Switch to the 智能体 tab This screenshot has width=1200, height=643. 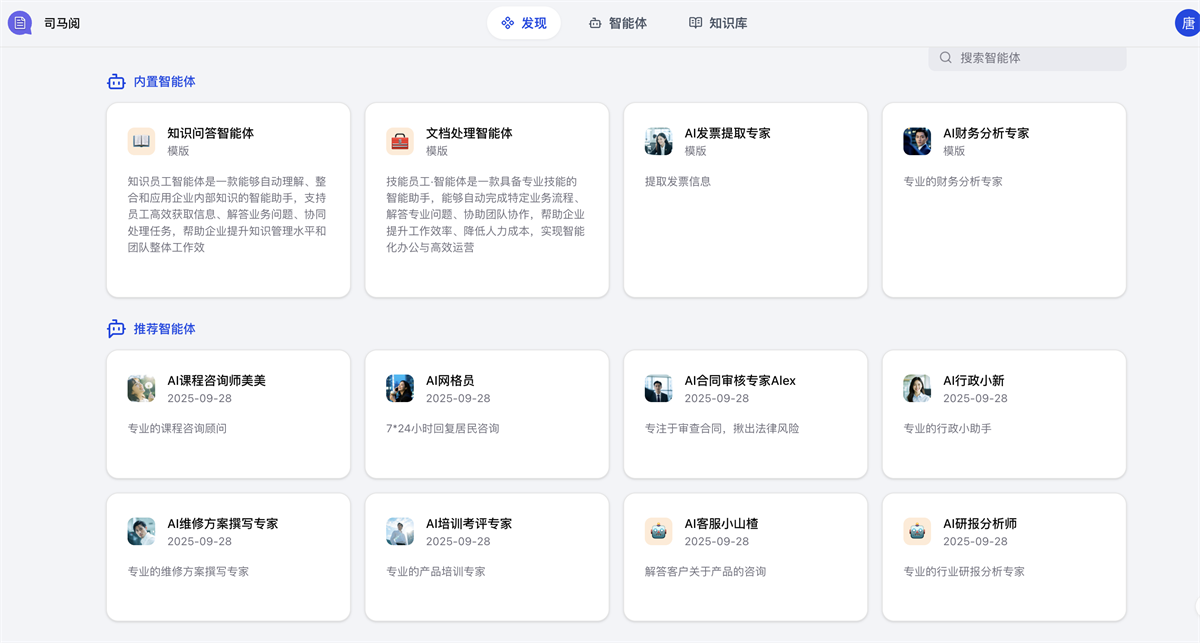tap(618, 23)
